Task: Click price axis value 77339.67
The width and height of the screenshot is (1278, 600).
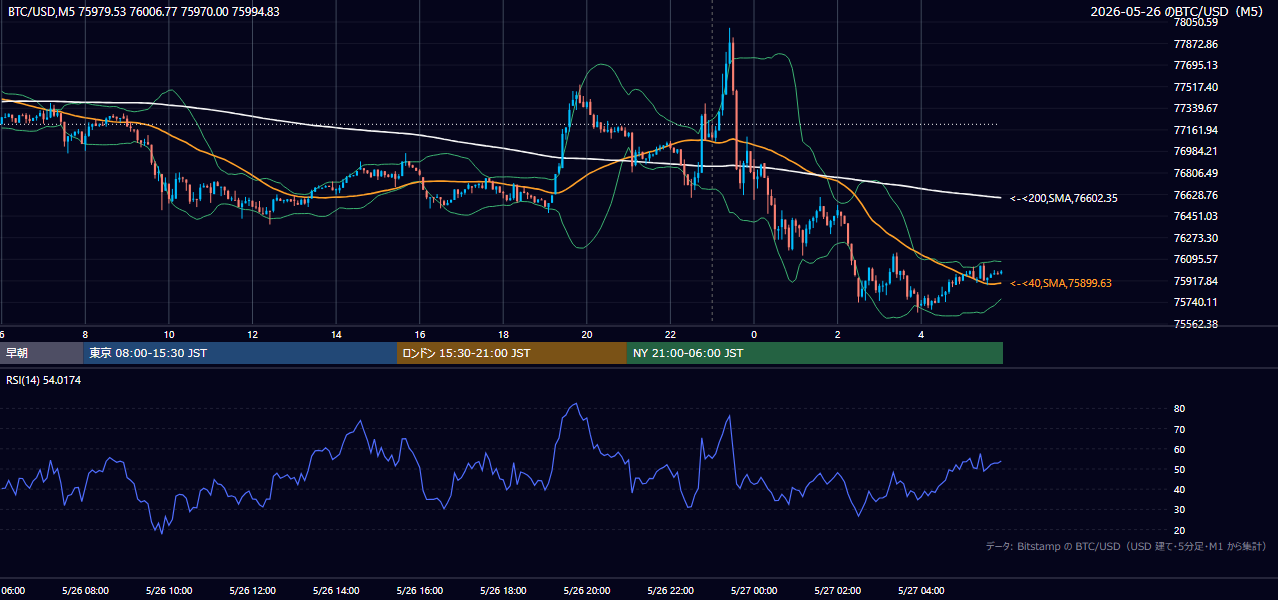Action: coord(1195,108)
